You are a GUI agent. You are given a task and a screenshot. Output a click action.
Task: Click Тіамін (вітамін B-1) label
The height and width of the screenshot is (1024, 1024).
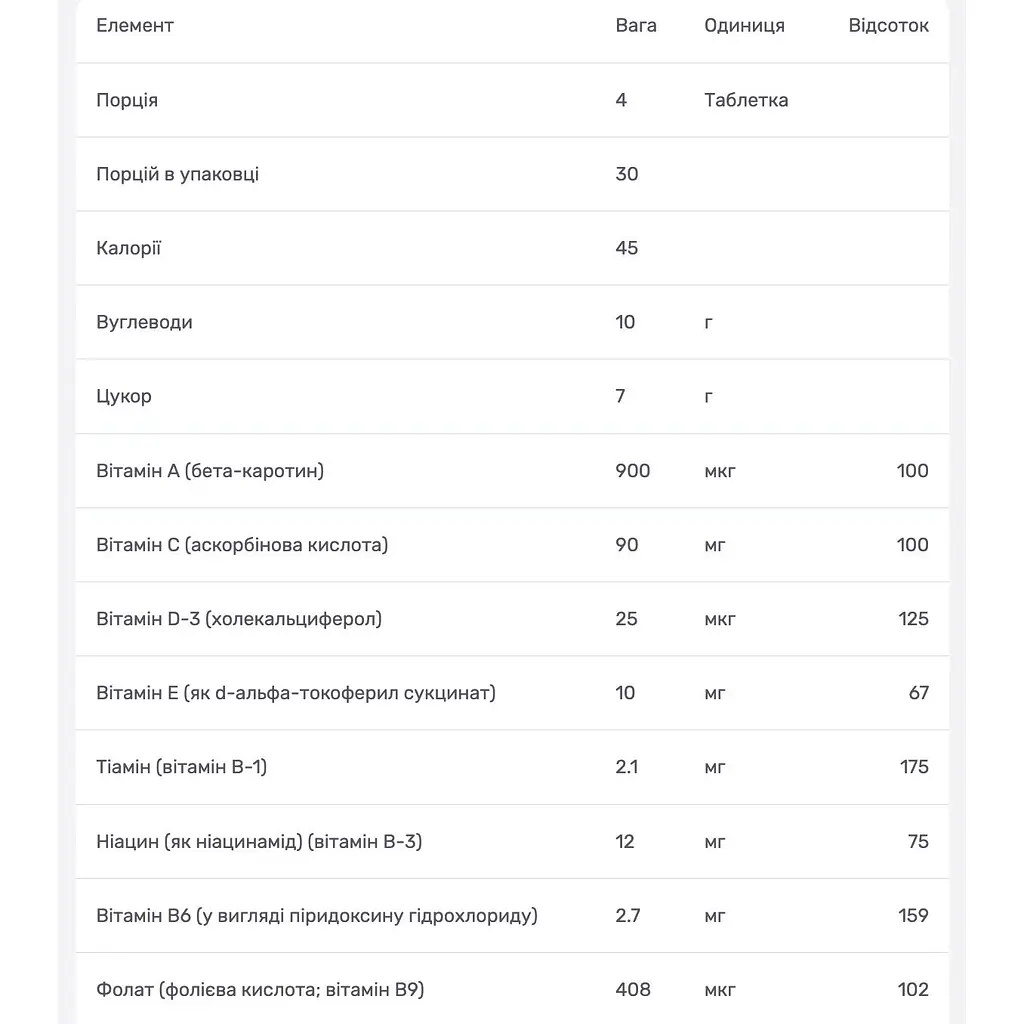tap(182, 767)
